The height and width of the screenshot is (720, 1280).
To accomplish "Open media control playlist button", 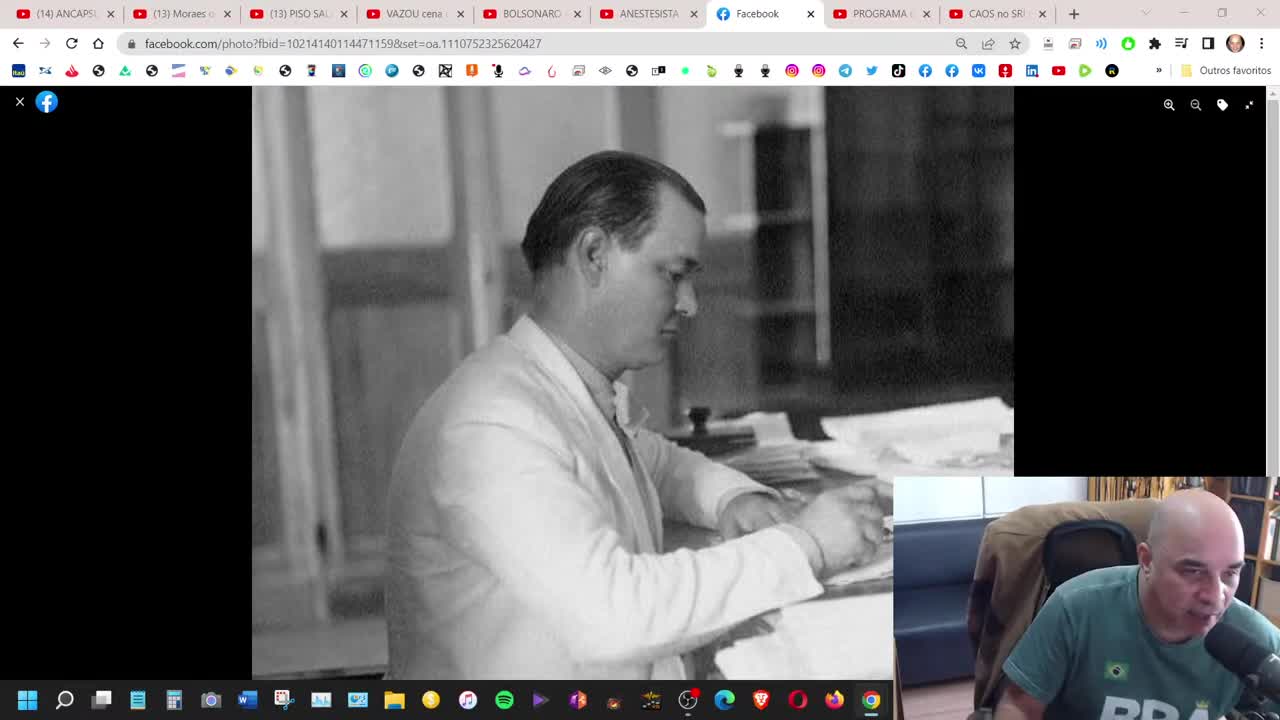I will [1181, 44].
